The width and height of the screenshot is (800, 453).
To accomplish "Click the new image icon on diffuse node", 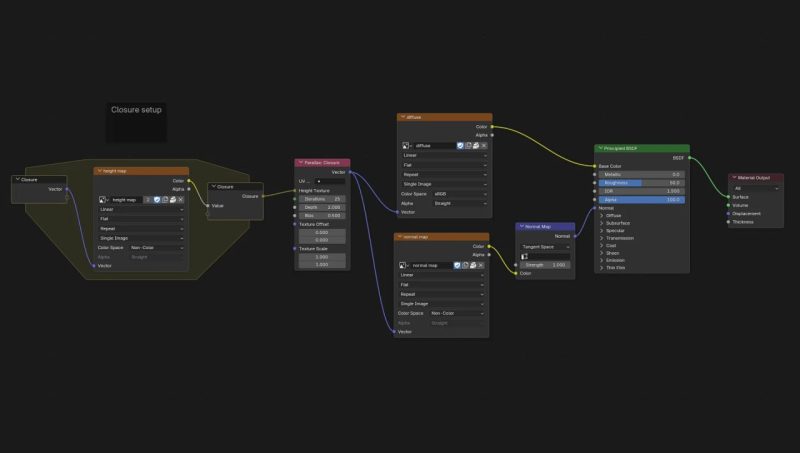I will (x=468, y=145).
